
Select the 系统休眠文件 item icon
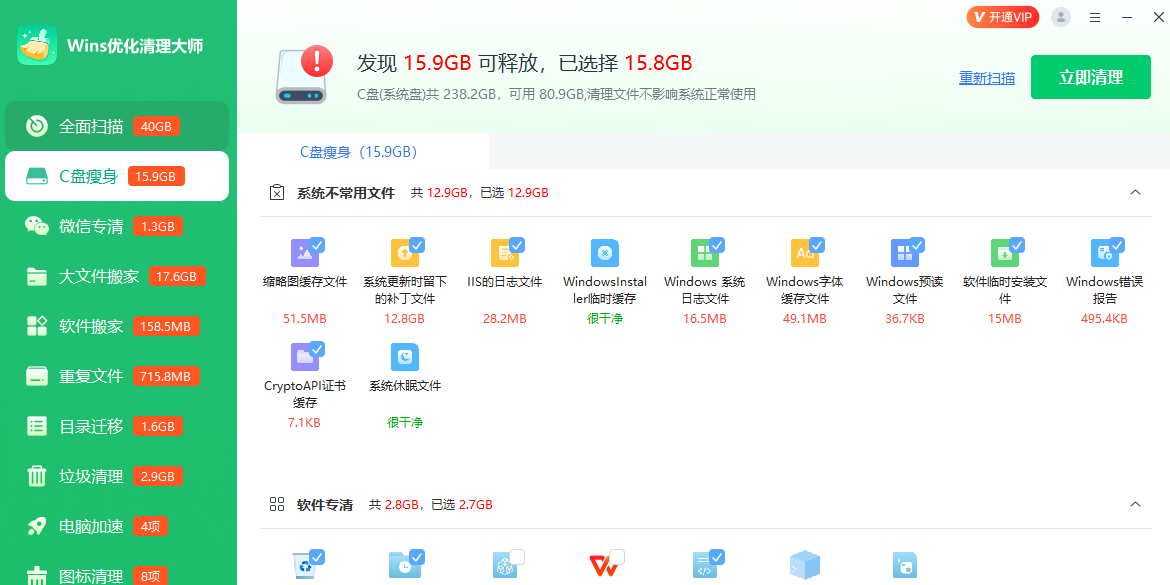pos(405,355)
